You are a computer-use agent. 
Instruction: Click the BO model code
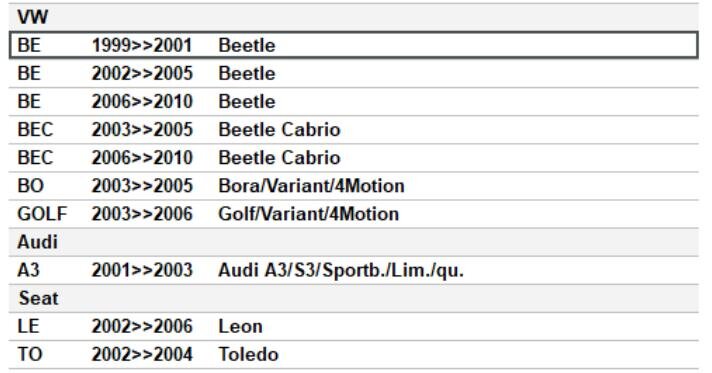pos(30,186)
